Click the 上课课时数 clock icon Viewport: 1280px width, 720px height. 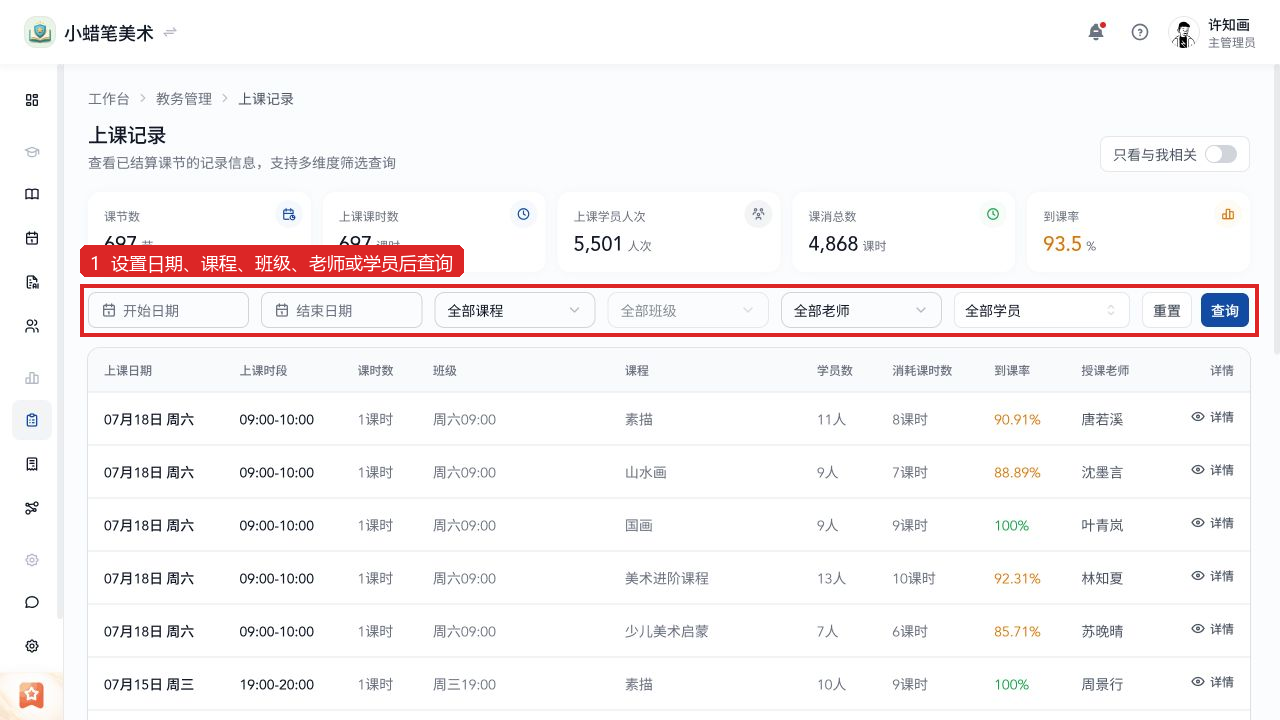pos(523,214)
